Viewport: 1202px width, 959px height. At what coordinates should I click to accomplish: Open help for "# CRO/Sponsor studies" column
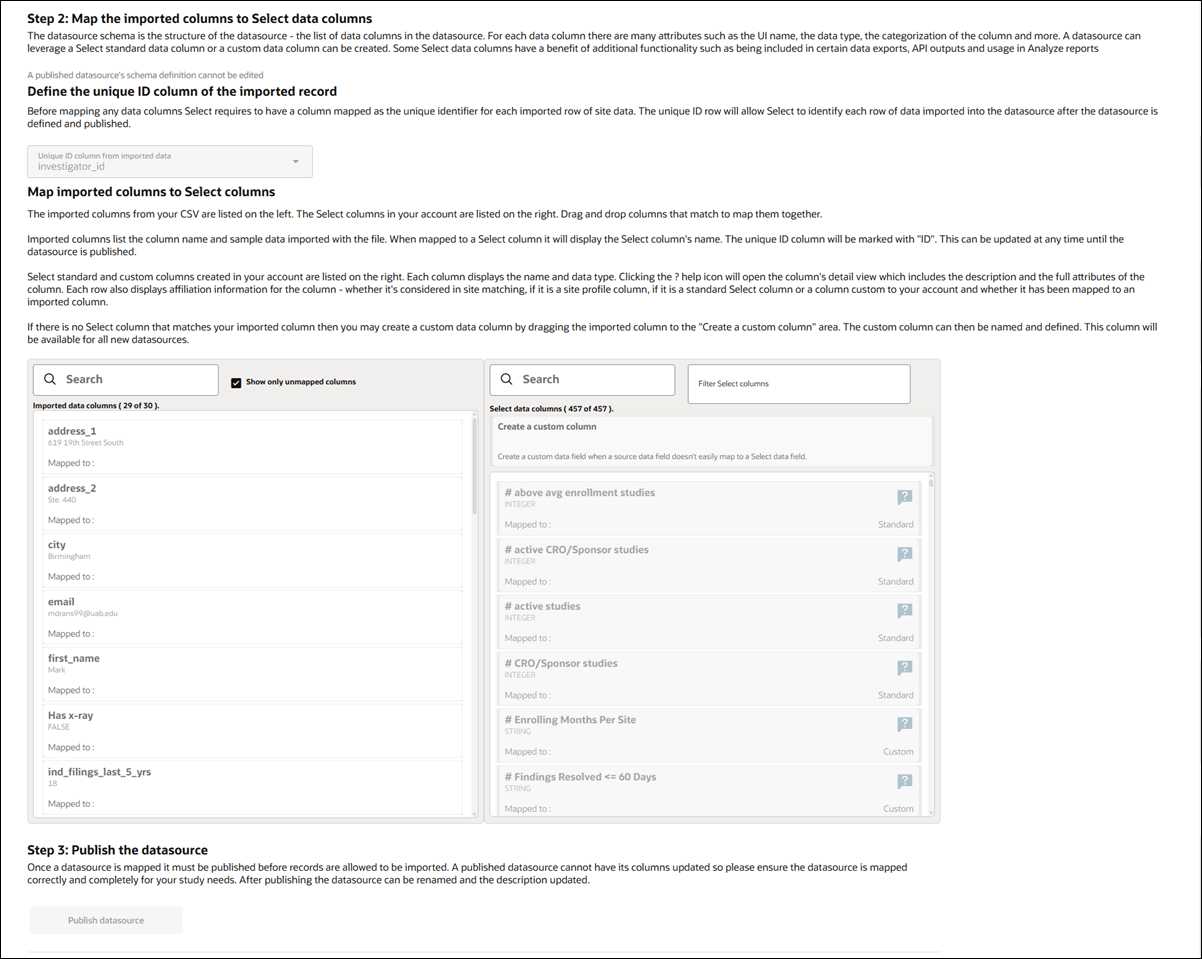click(x=905, y=667)
